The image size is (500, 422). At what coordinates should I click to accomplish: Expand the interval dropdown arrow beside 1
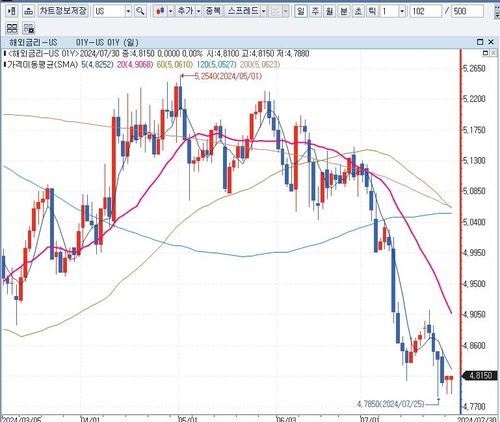[x=402, y=12]
